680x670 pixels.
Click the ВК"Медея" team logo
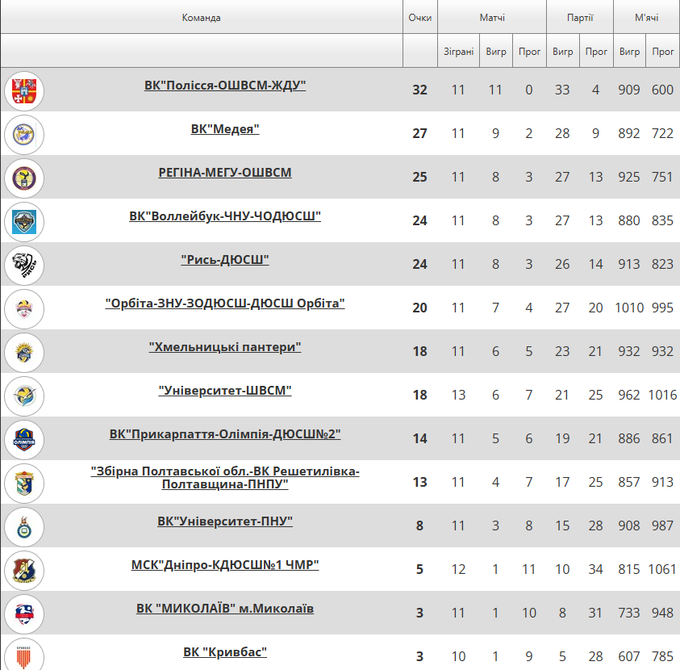[24, 134]
